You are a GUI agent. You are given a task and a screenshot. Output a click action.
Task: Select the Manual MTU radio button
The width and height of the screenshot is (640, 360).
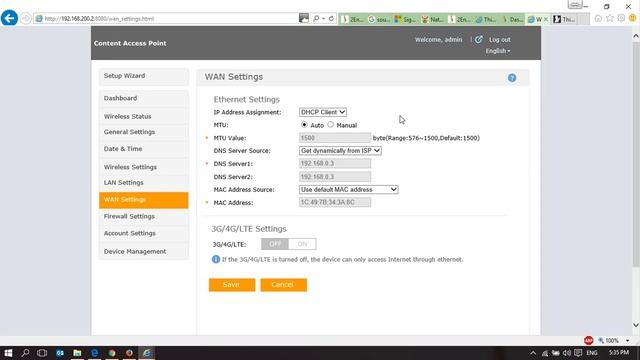click(331, 124)
